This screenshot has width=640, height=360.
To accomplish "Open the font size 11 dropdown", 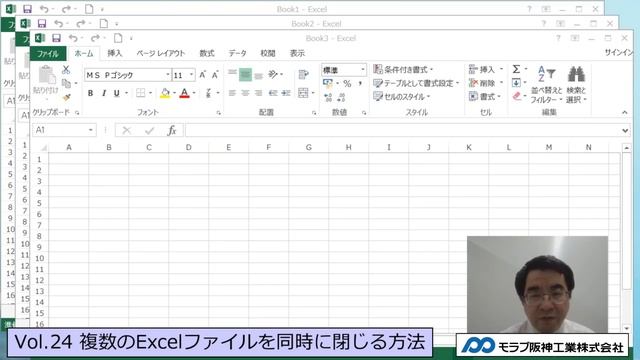I will click(x=191, y=75).
